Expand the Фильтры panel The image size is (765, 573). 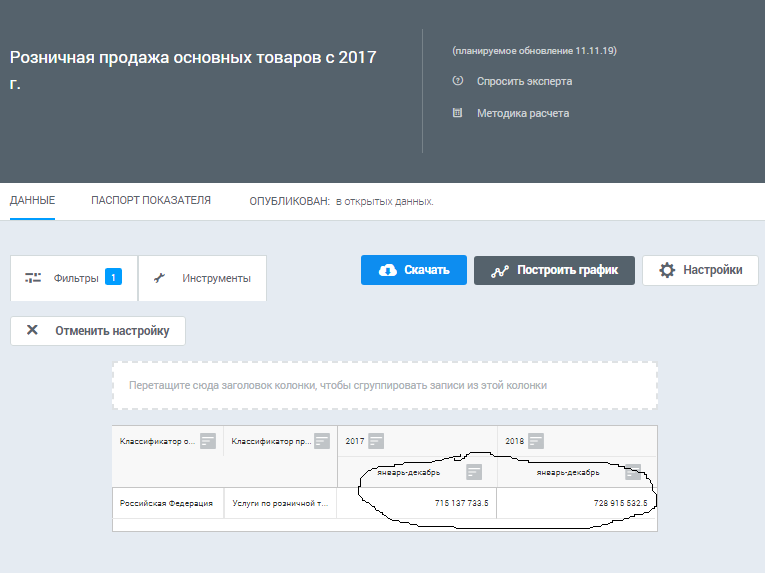[73, 278]
